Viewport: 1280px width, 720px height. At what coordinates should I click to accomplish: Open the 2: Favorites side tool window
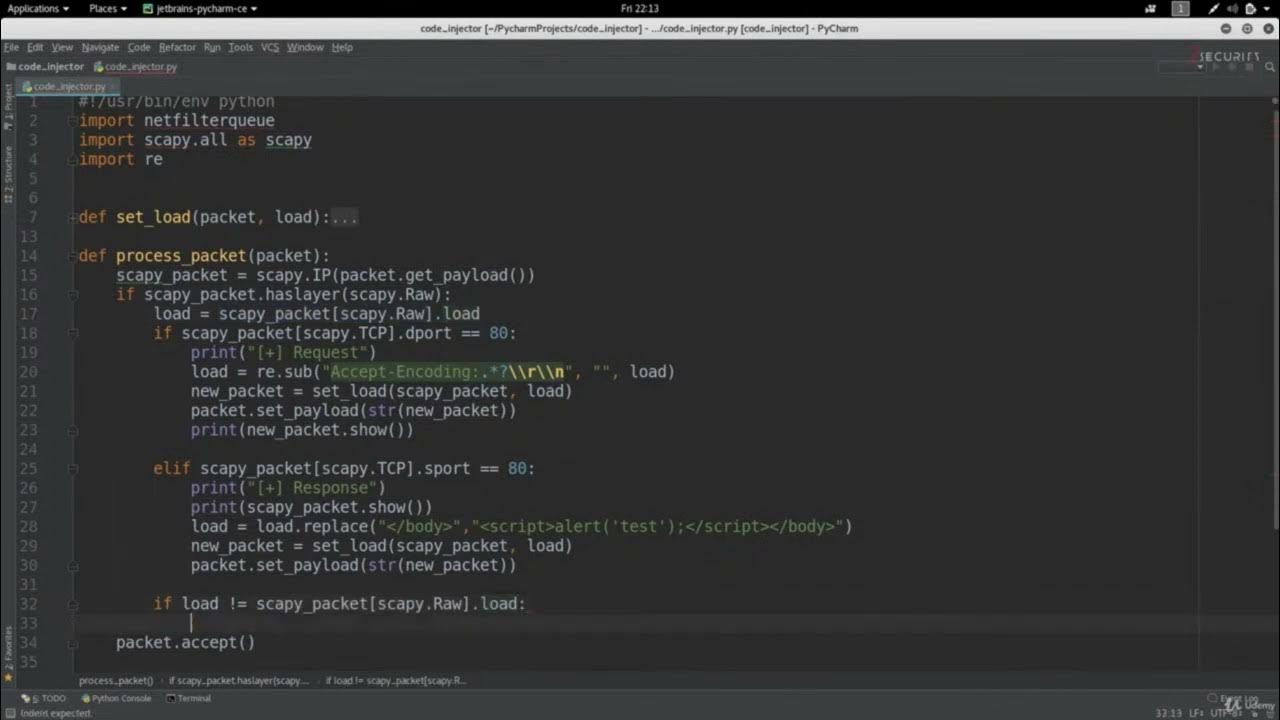8,657
